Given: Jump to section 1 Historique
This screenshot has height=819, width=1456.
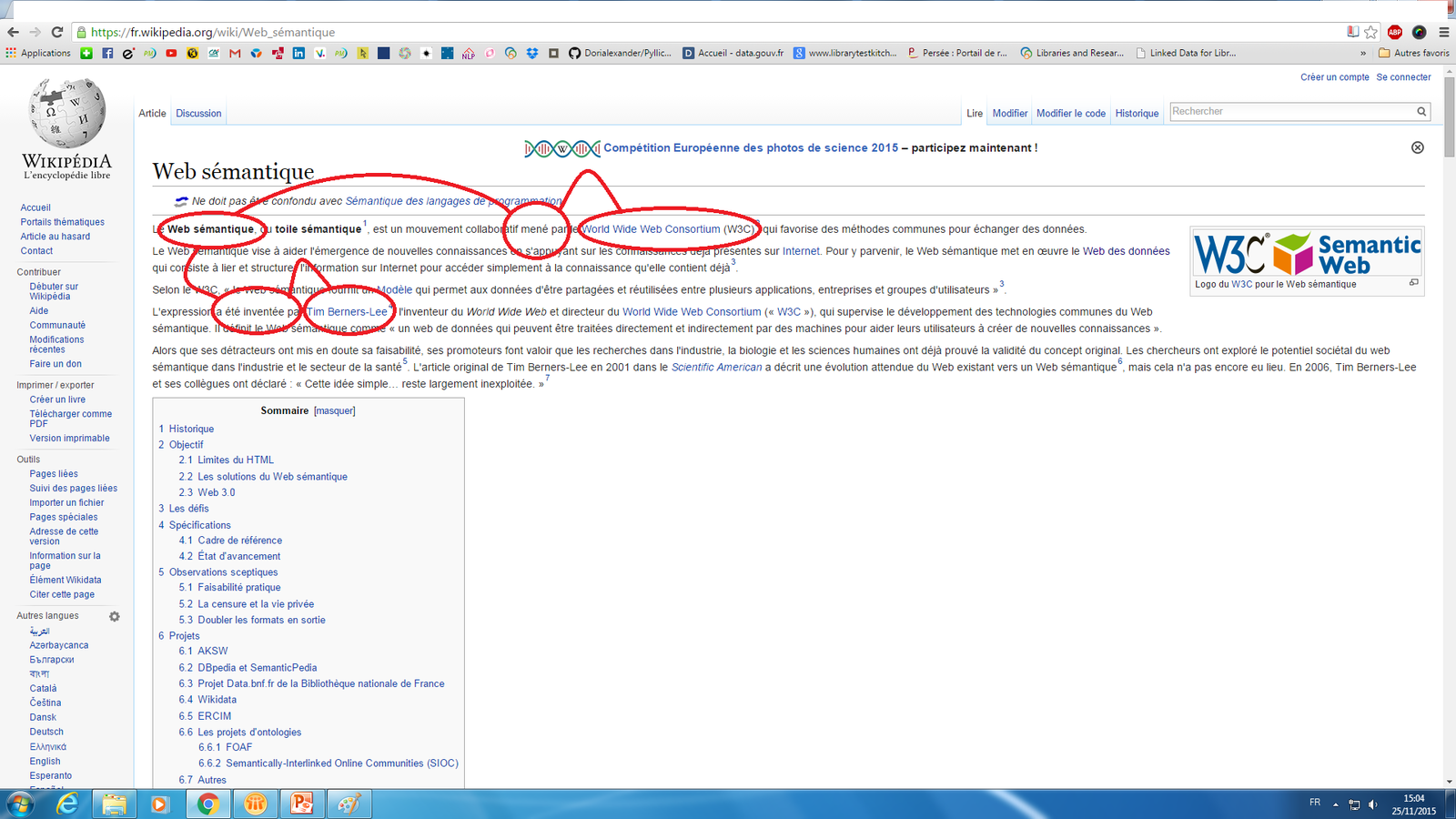Looking at the screenshot, I should 187,429.
